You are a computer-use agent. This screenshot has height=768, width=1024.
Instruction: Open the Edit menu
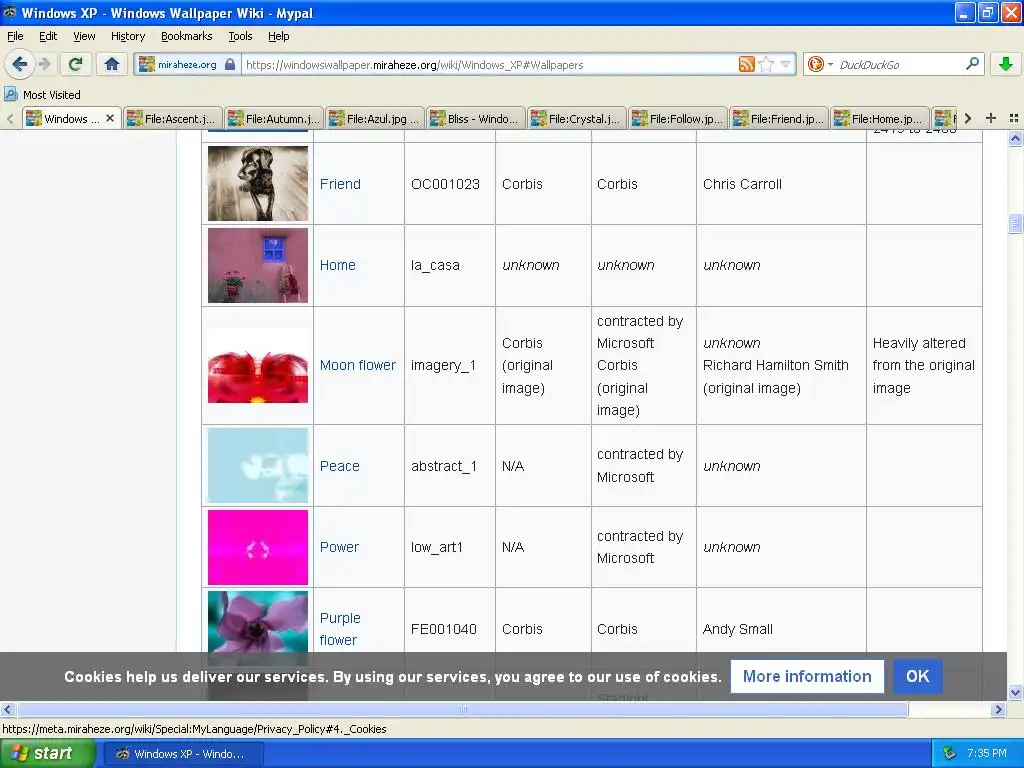click(48, 36)
